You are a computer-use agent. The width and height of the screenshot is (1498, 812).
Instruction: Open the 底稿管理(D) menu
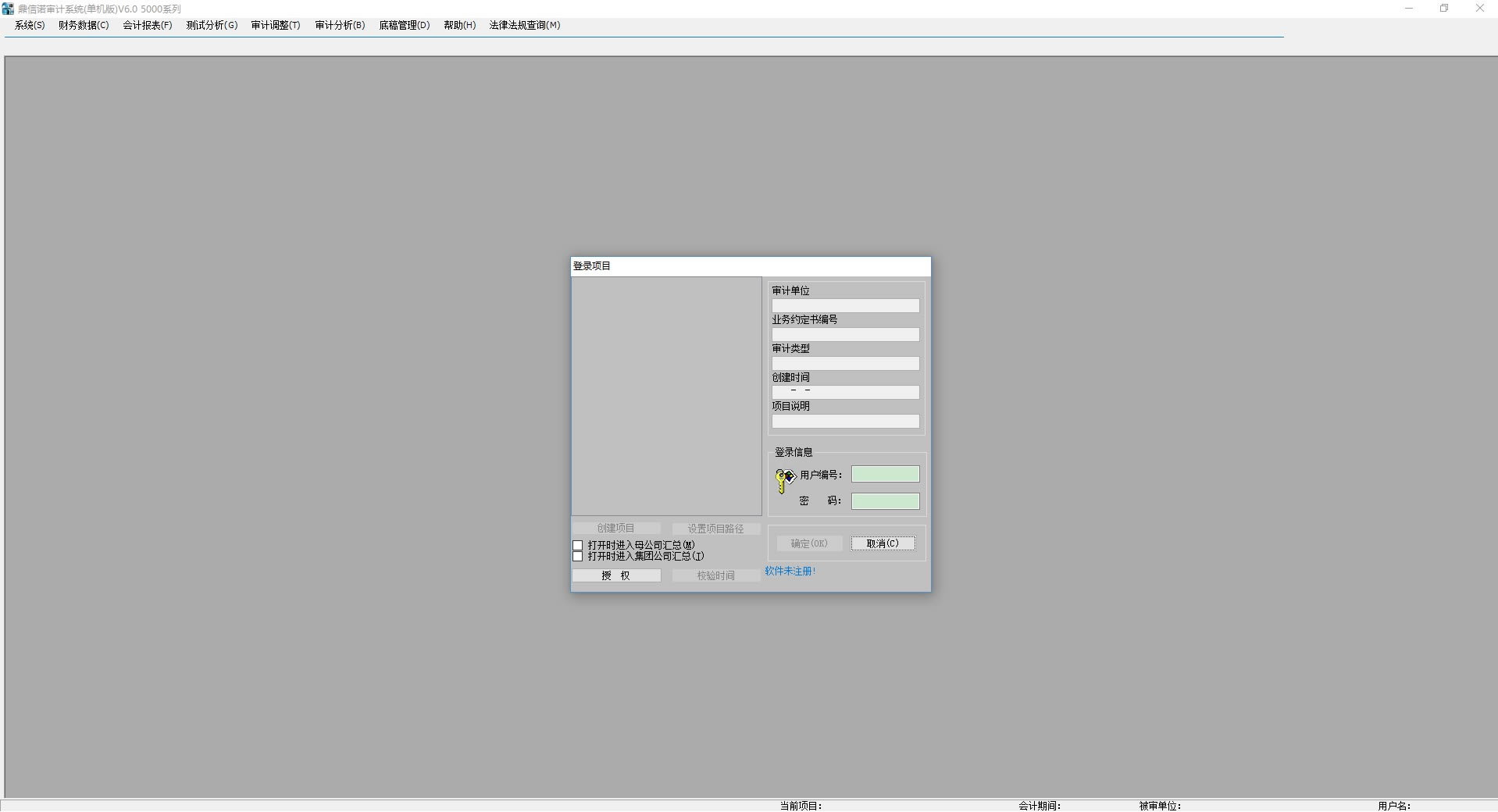(x=405, y=25)
